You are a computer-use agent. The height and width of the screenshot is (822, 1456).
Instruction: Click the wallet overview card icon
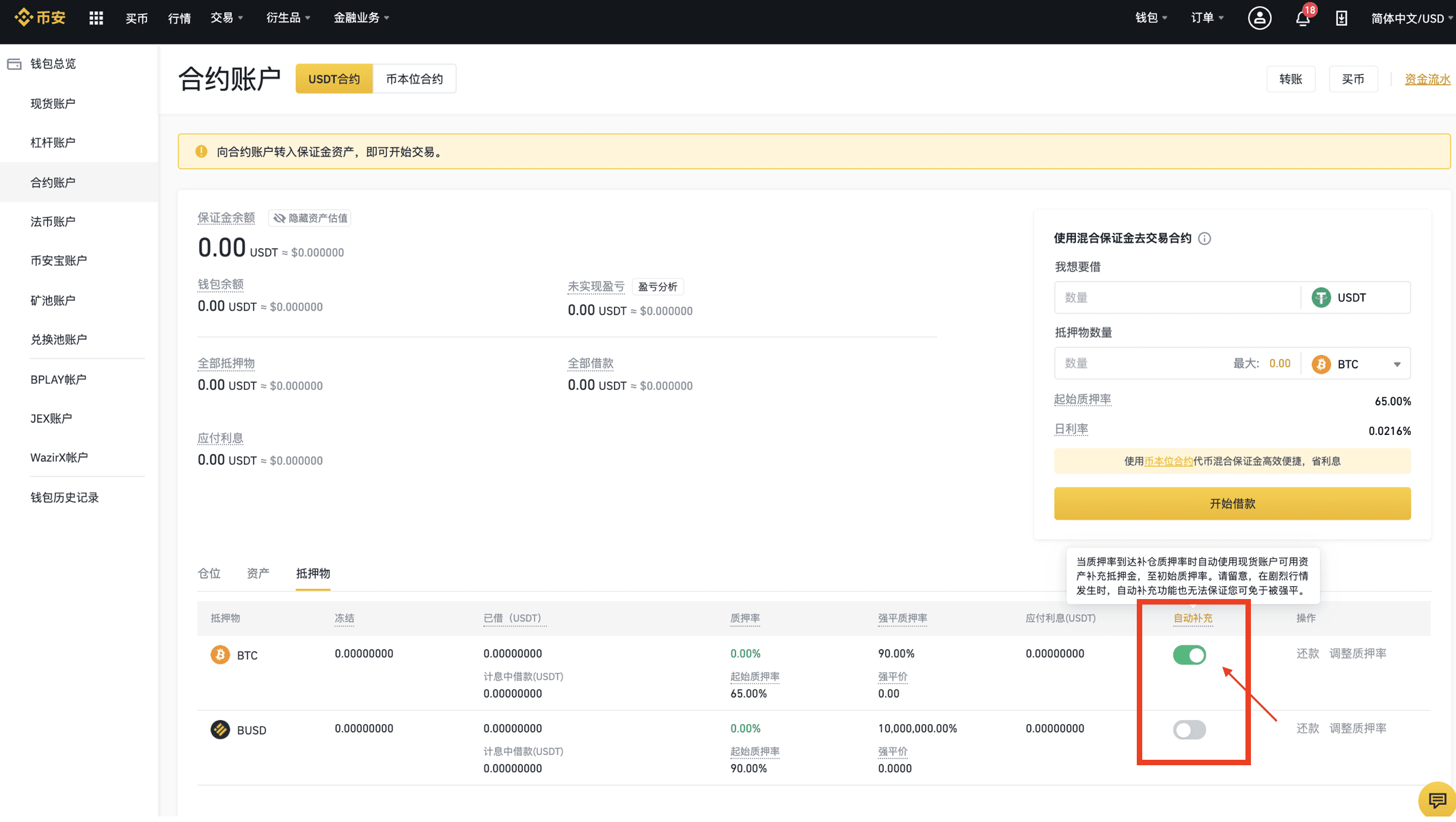pyautogui.click(x=14, y=64)
